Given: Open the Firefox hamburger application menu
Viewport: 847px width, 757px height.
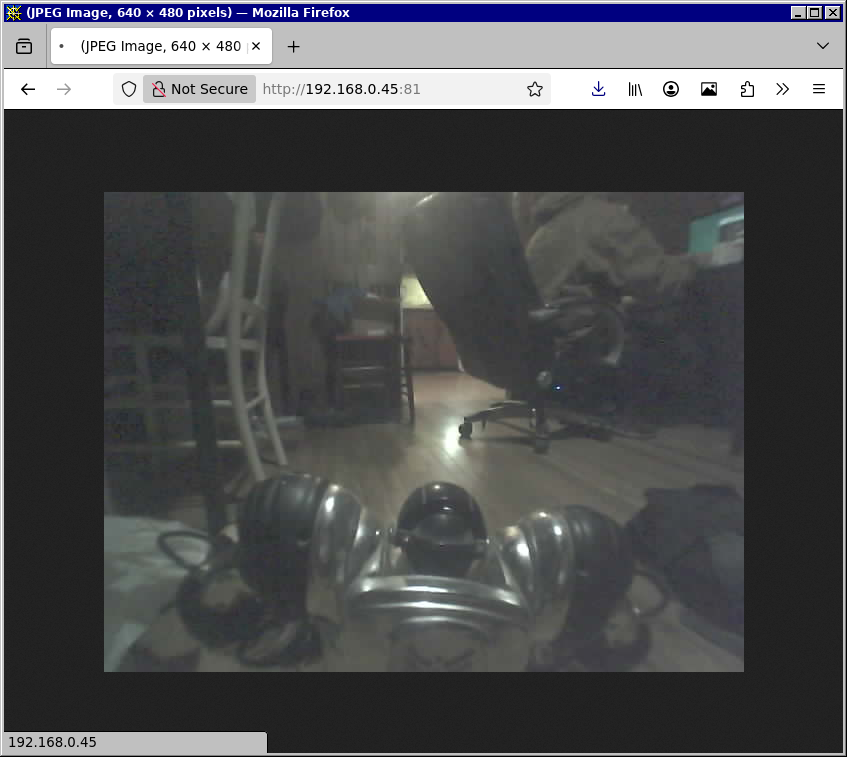Looking at the screenshot, I should click(819, 89).
